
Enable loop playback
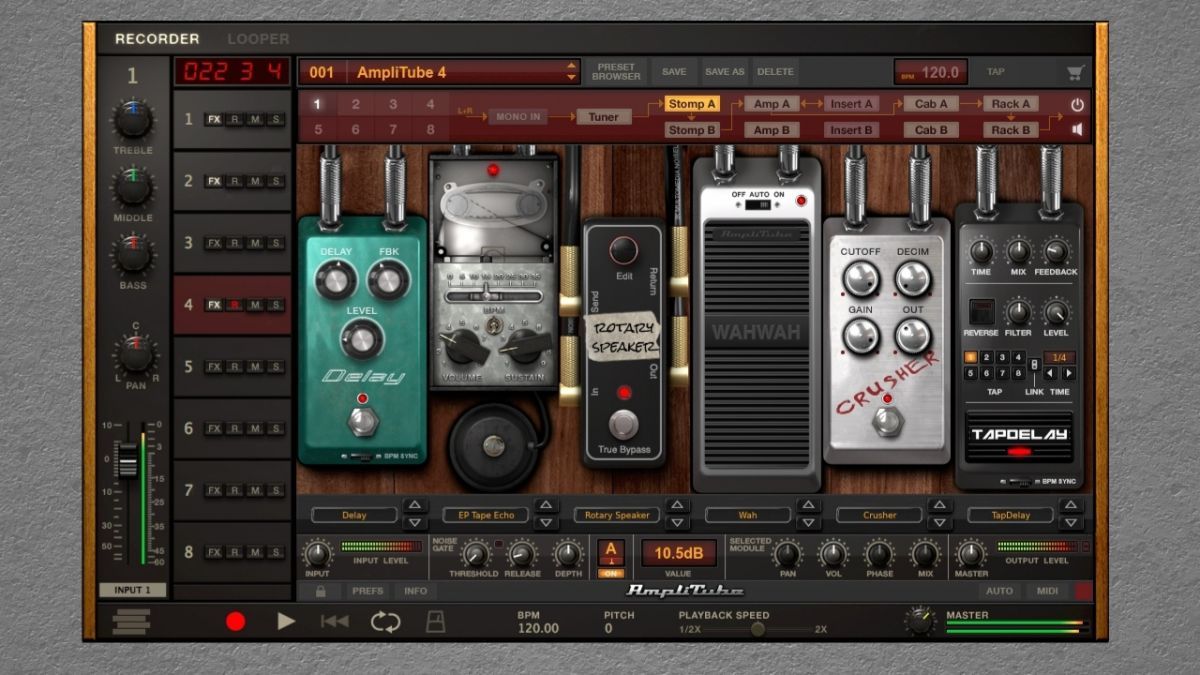click(x=385, y=621)
